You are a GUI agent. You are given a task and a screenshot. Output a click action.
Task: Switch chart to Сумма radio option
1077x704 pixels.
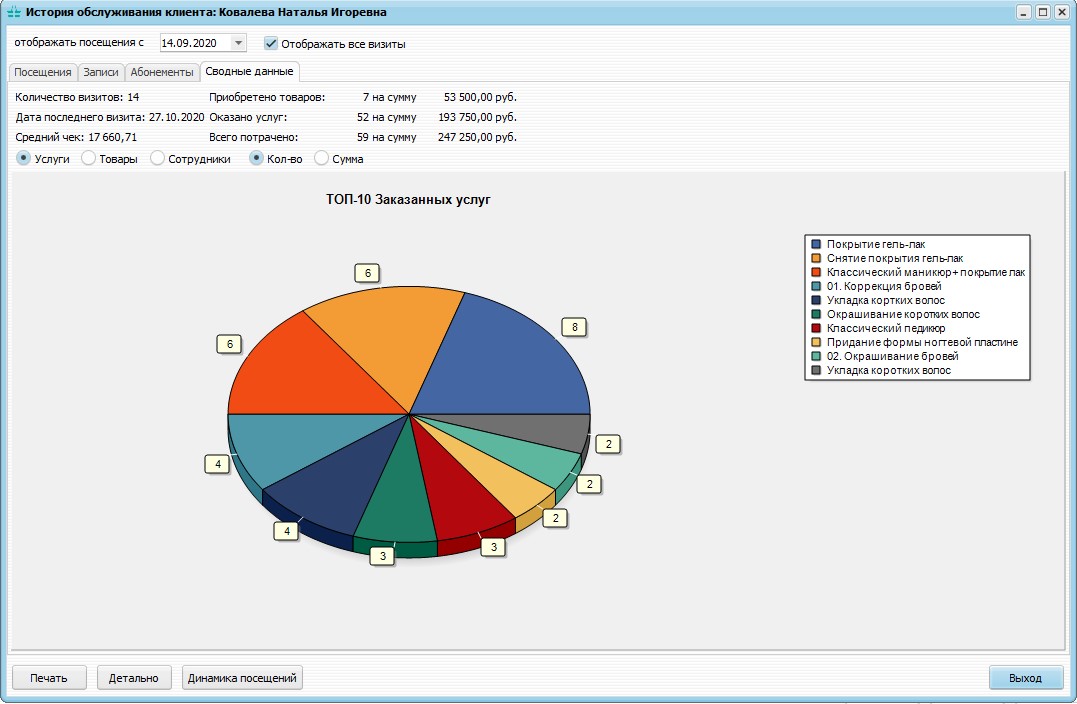[x=322, y=159]
